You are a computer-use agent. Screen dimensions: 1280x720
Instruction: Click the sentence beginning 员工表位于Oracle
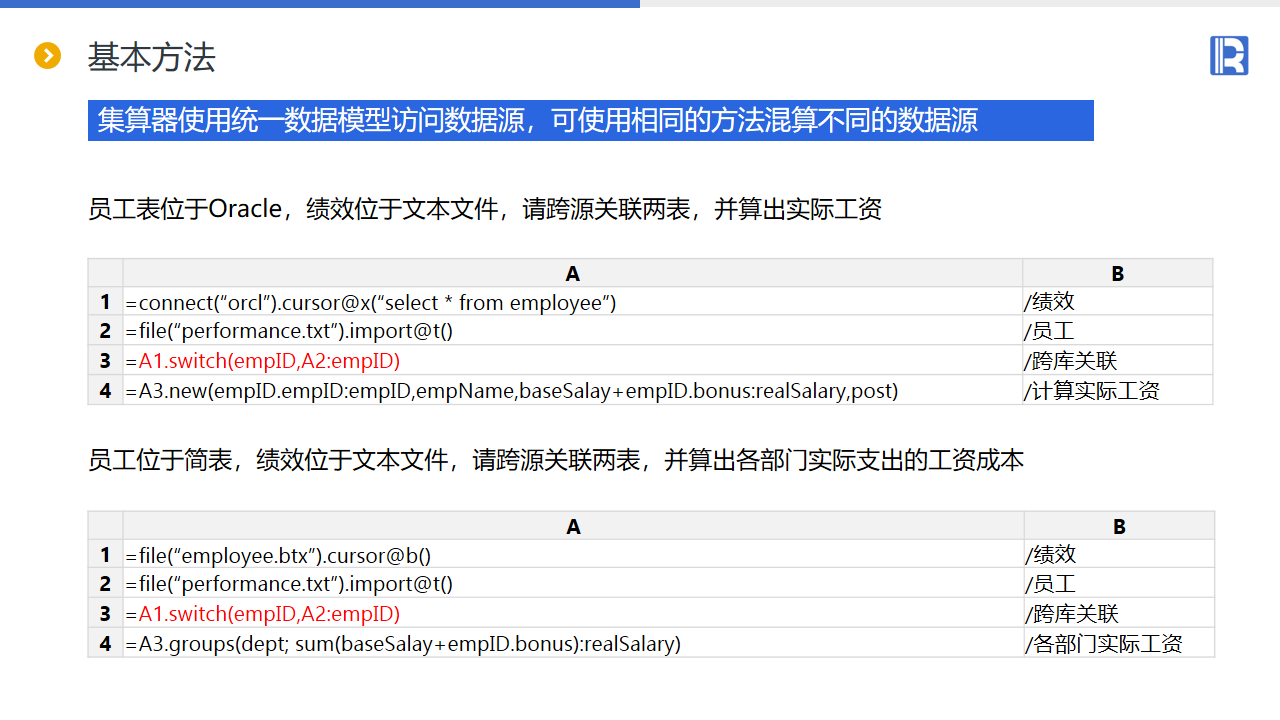485,209
